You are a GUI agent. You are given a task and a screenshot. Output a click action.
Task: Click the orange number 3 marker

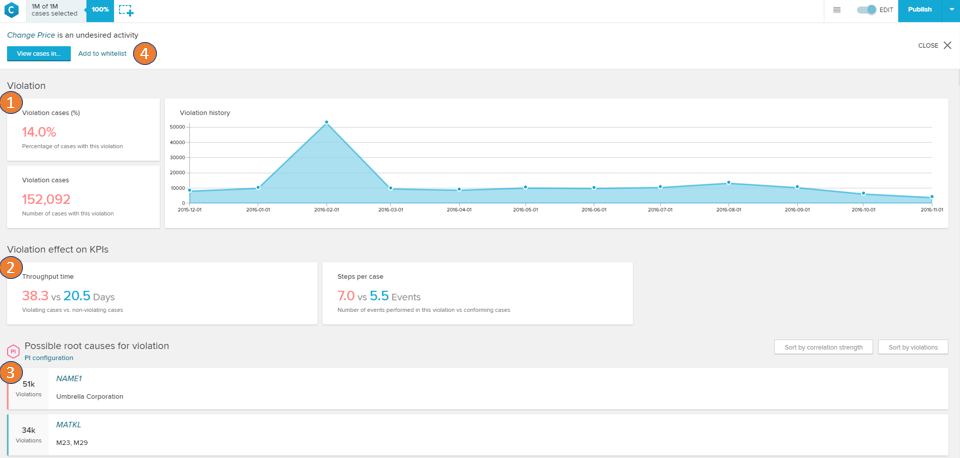(11, 372)
